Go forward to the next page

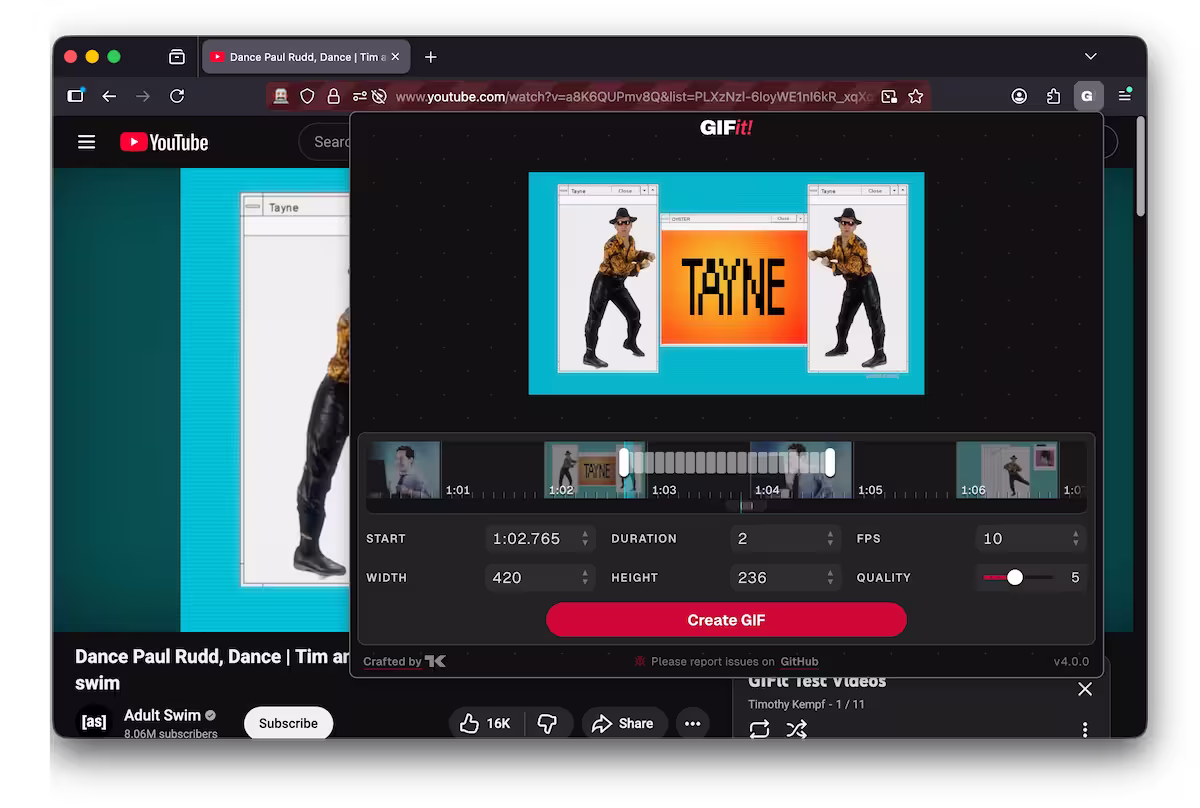143,96
